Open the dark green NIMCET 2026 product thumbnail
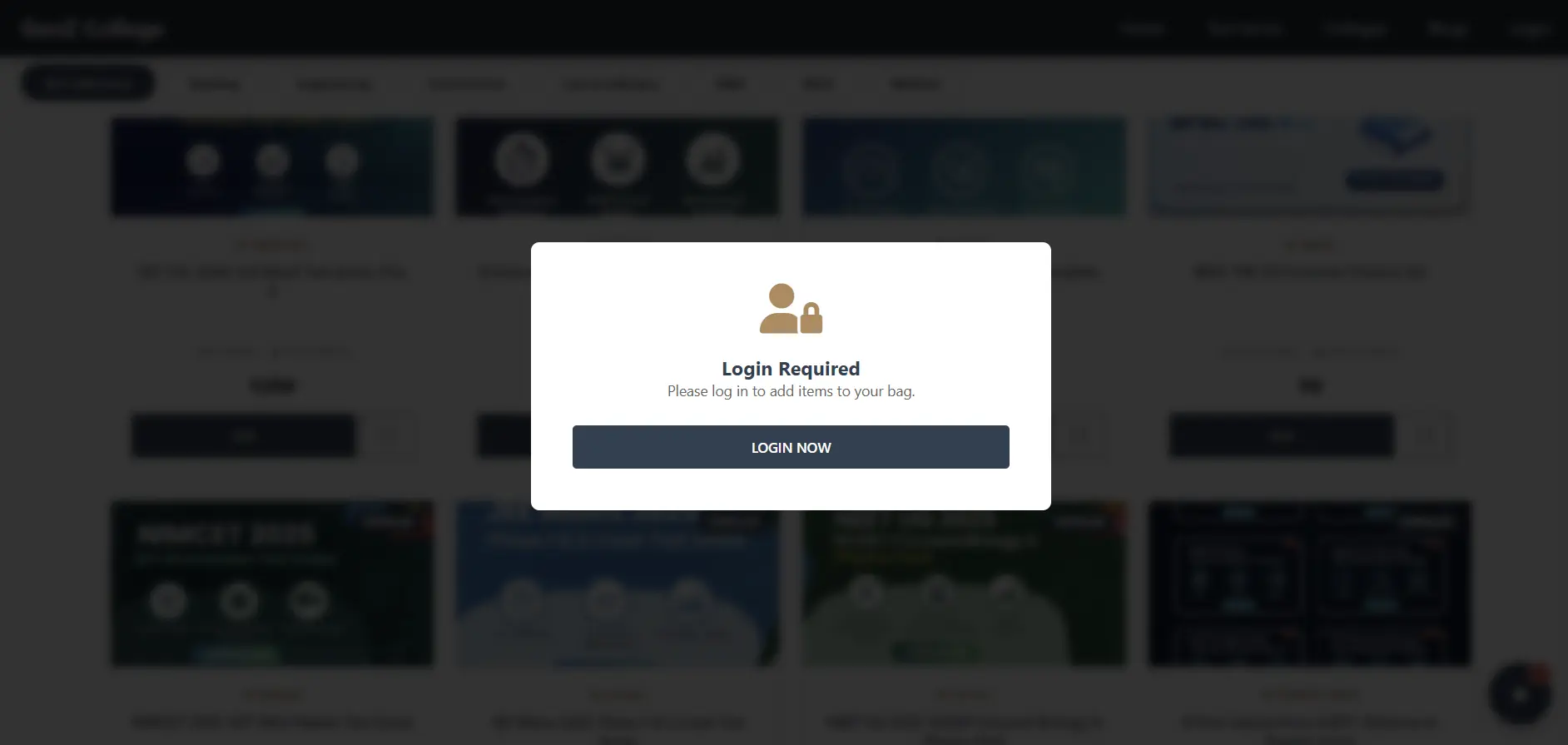Image resolution: width=1568 pixels, height=745 pixels. [x=272, y=583]
